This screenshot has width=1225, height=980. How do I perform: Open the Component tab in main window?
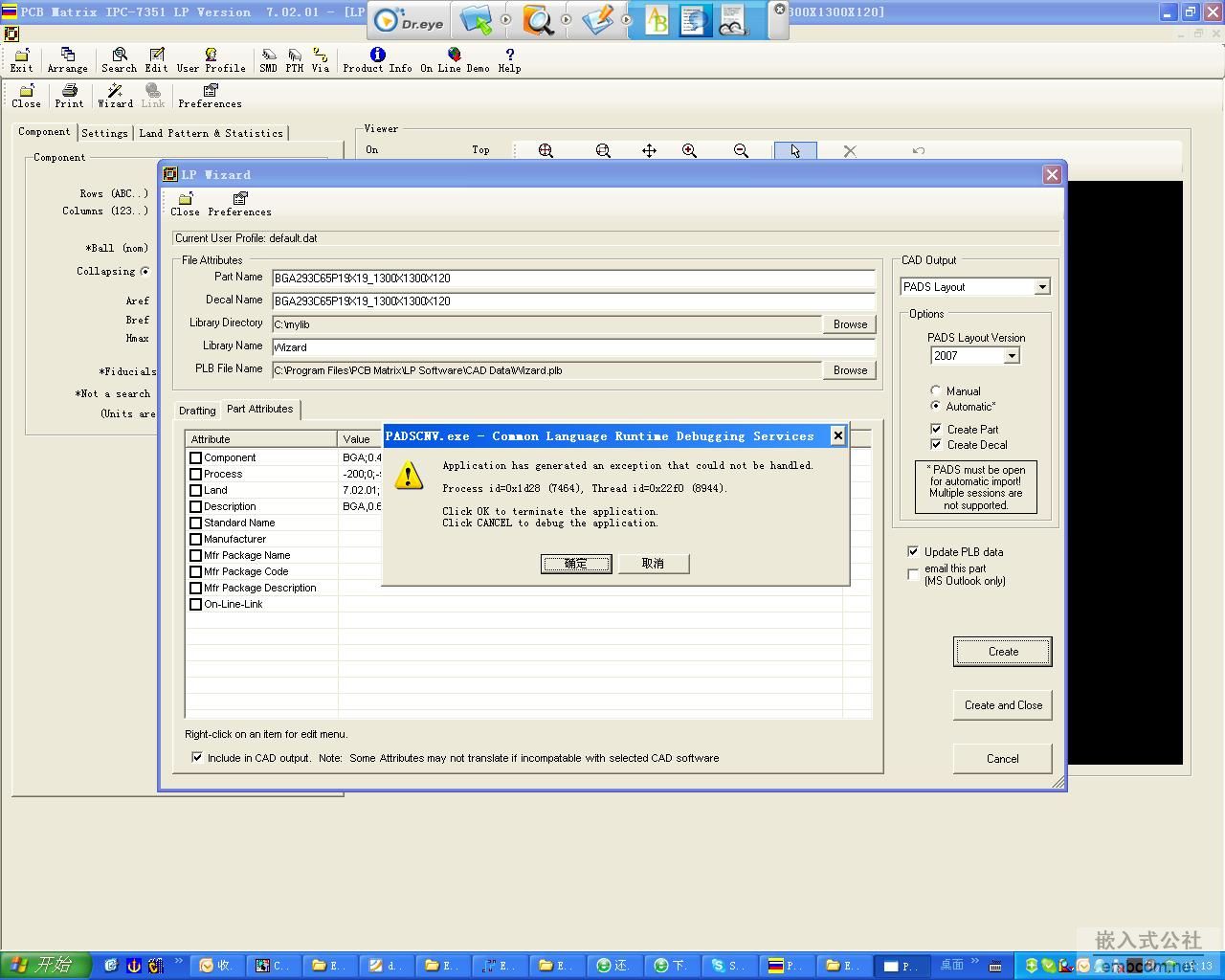tap(44, 132)
